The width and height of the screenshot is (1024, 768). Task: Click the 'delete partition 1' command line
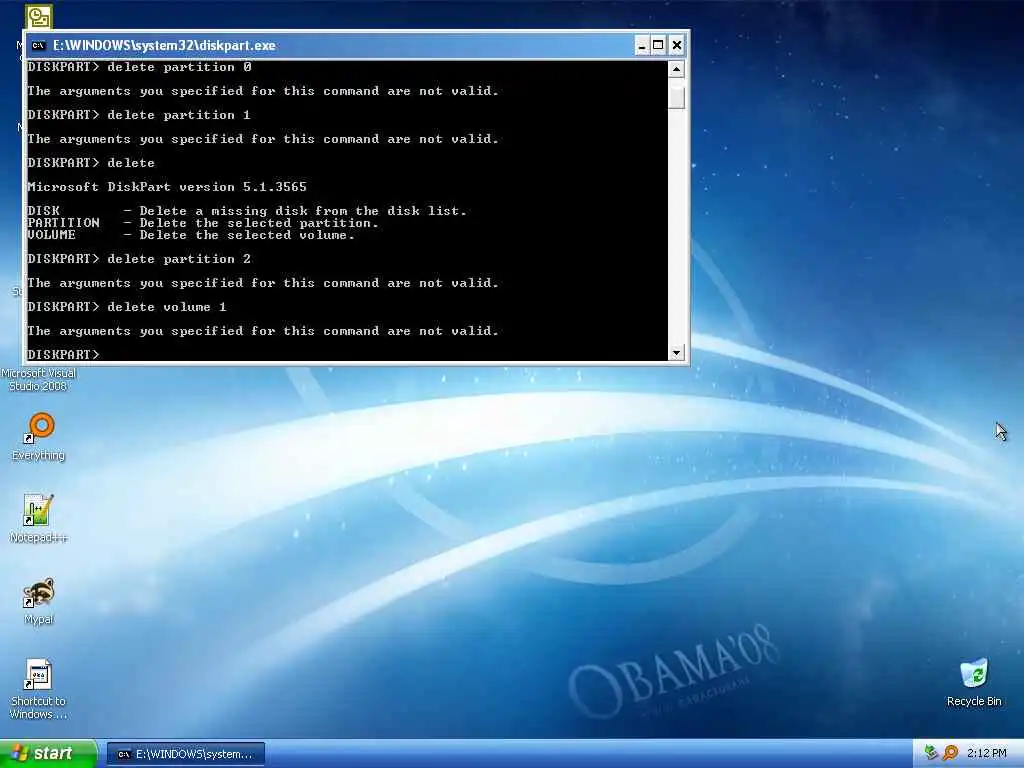[139, 115]
